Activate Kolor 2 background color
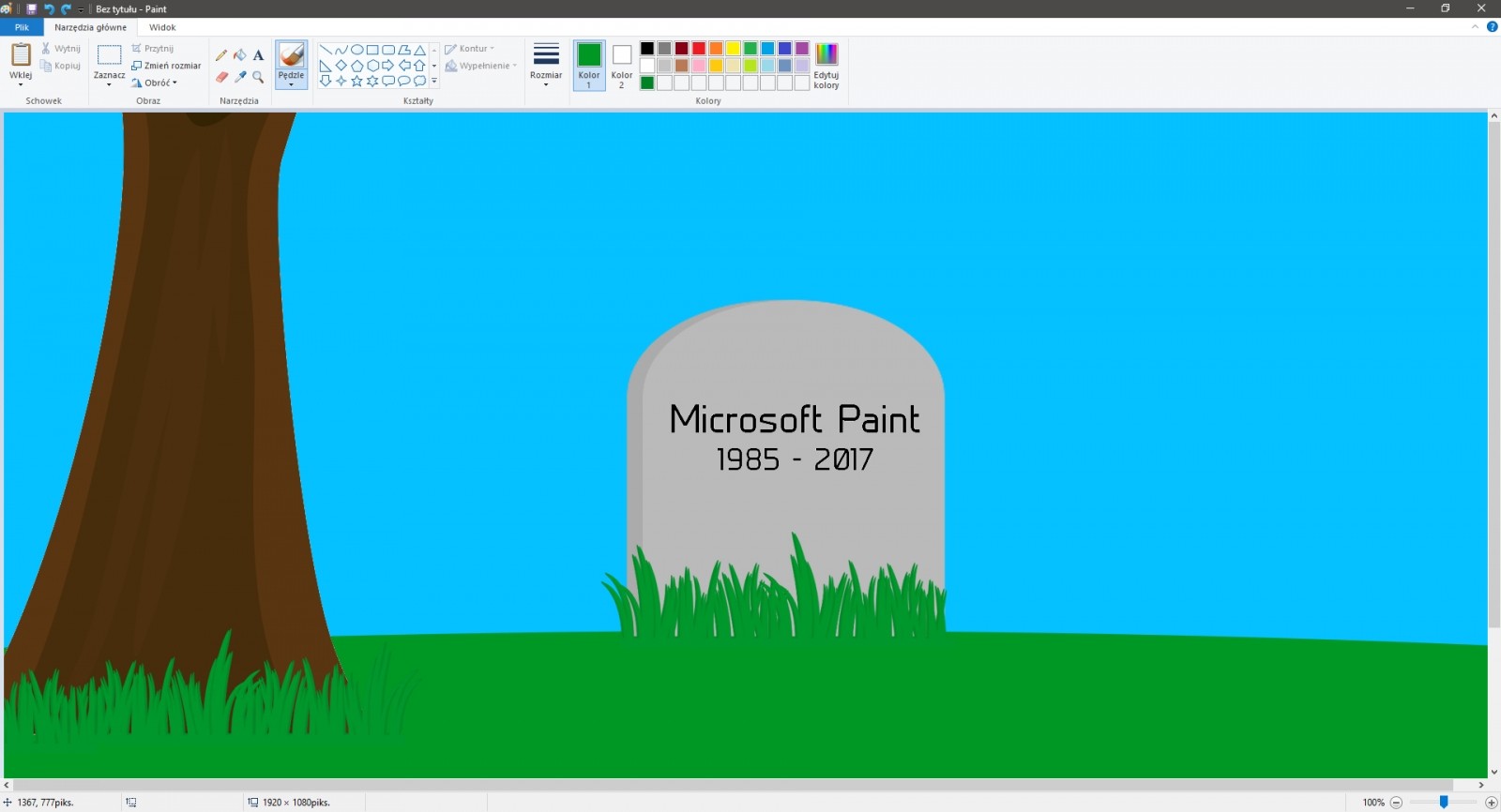This screenshot has height=812, width=1501. pos(622,66)
